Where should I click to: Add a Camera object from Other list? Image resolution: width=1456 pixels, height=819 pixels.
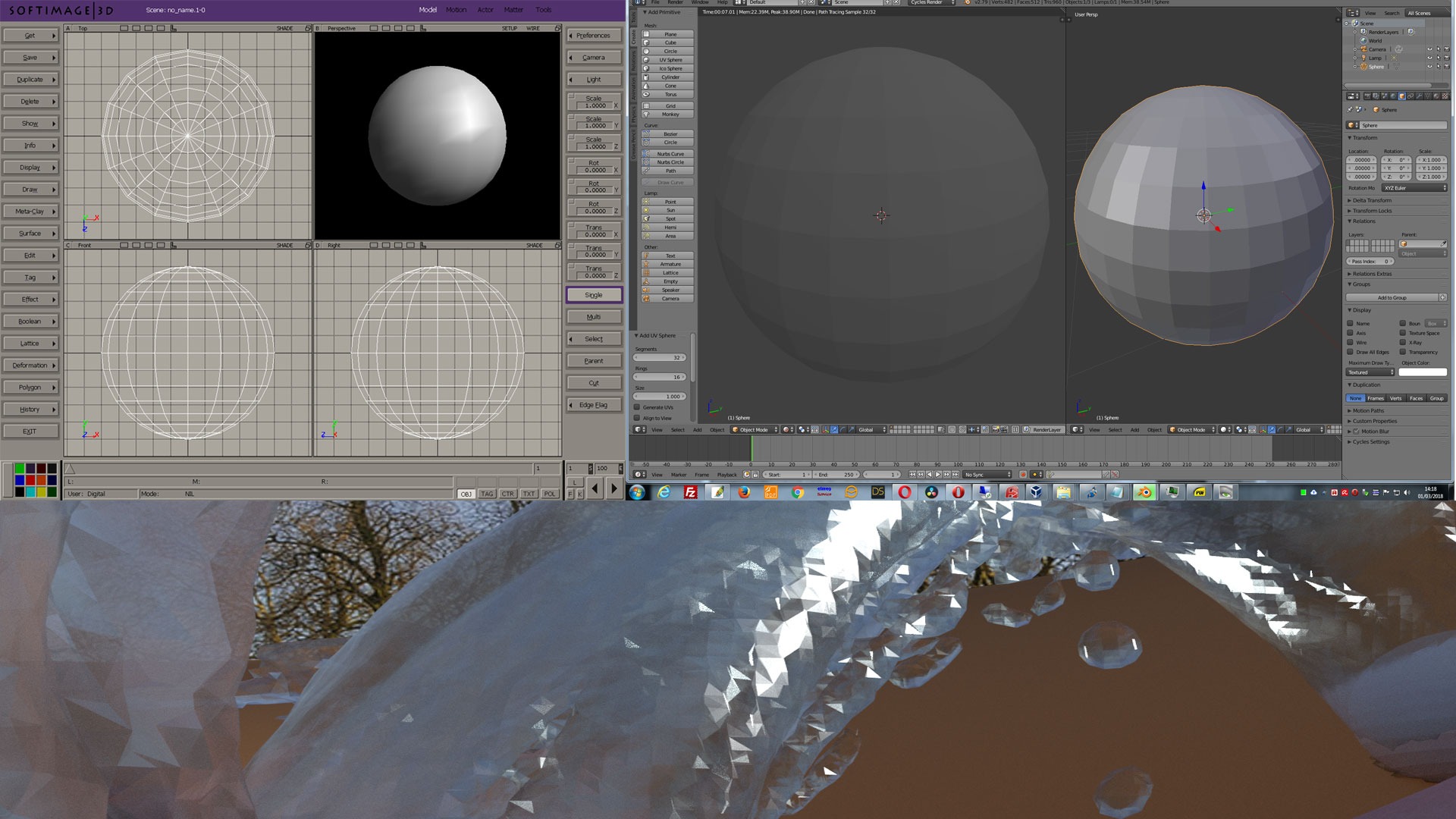coord(668,299)
